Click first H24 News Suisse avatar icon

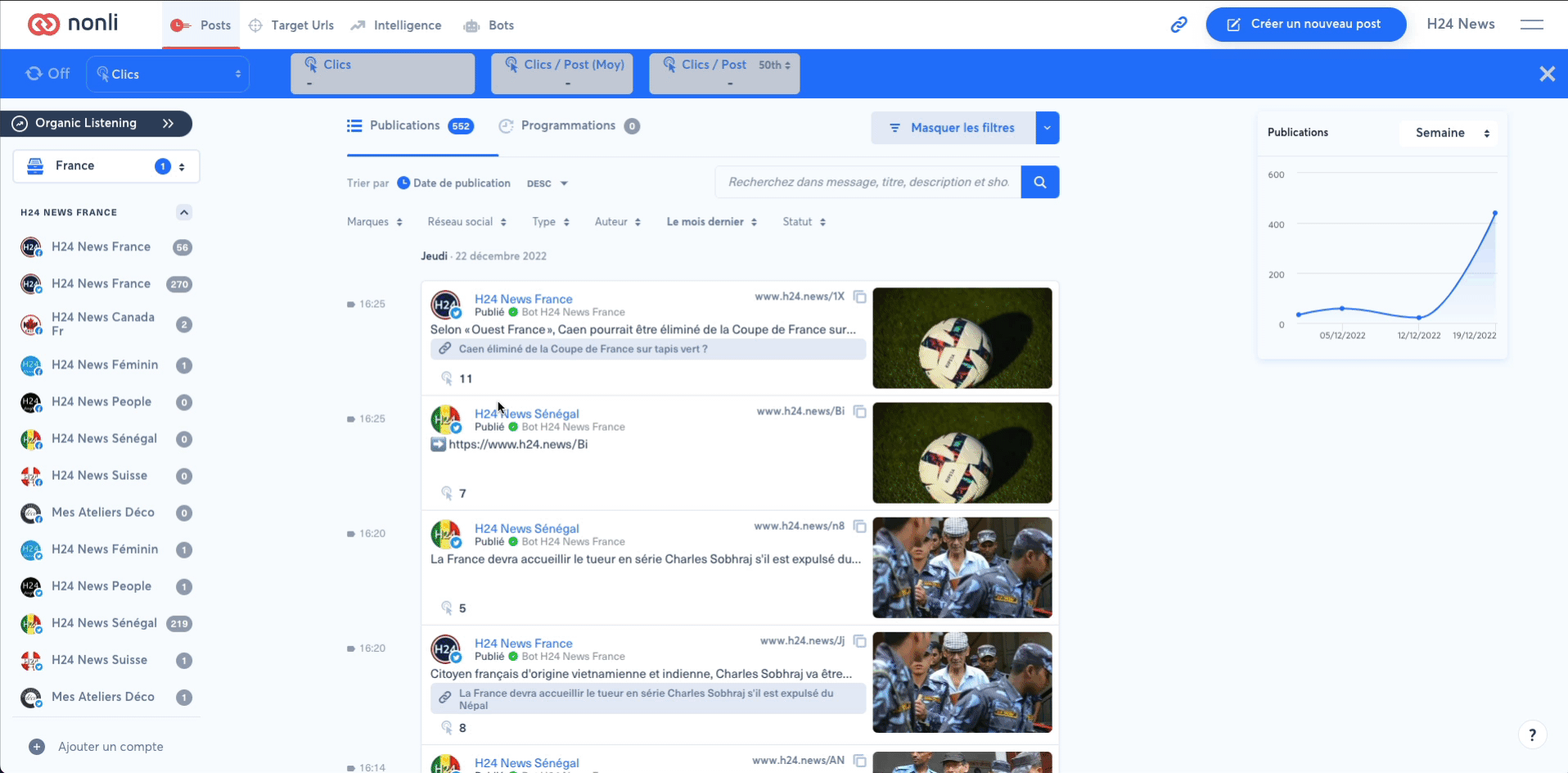coord(31,476)
